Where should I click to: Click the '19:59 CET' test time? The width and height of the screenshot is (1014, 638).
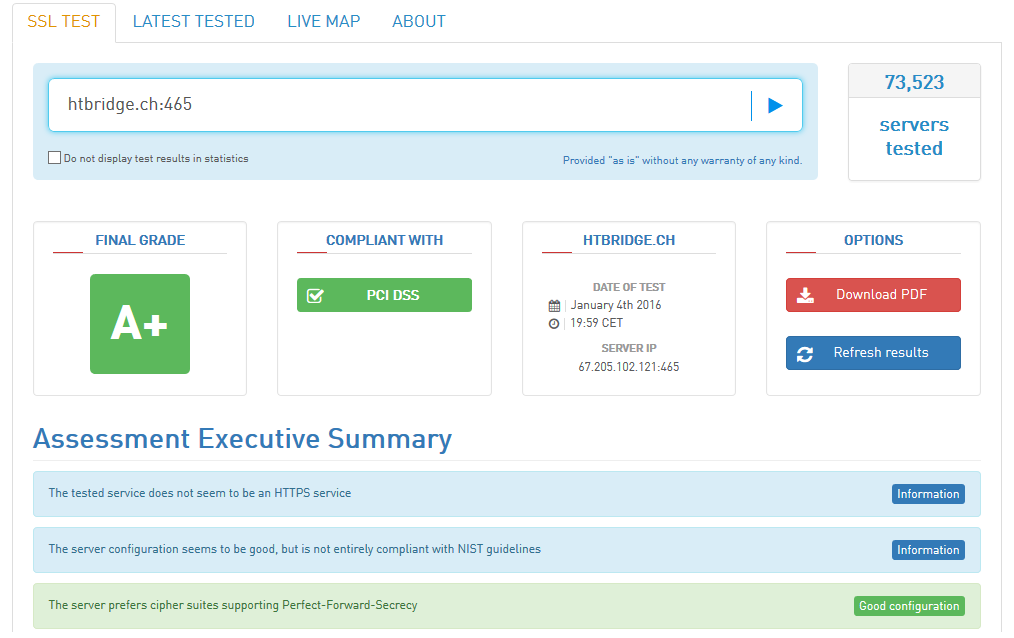tap(596, 323)
